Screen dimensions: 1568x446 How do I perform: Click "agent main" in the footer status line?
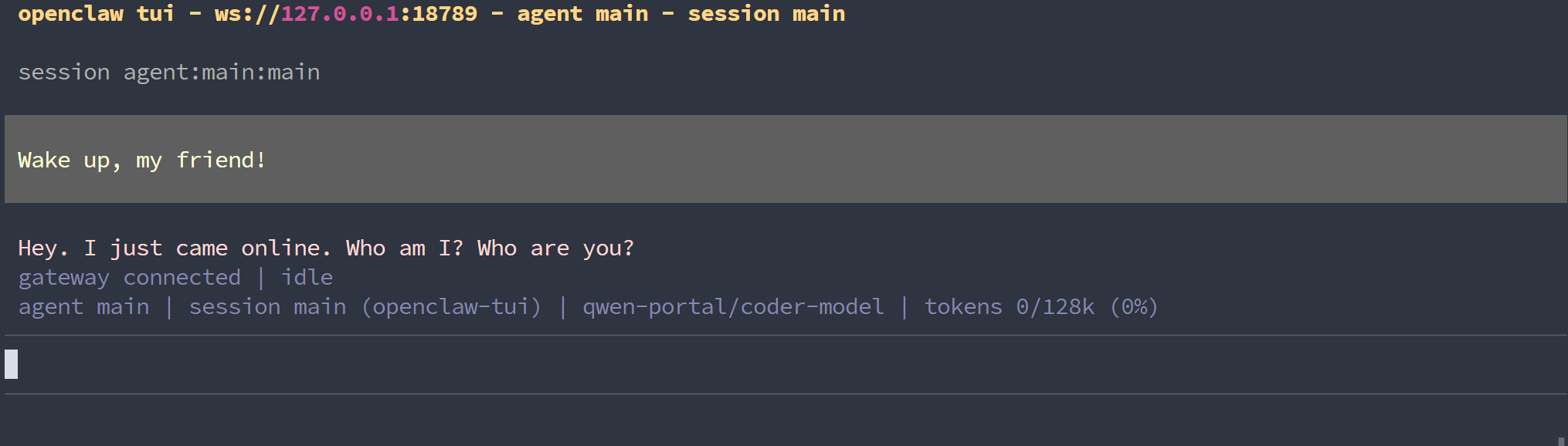tap(83, 307)
